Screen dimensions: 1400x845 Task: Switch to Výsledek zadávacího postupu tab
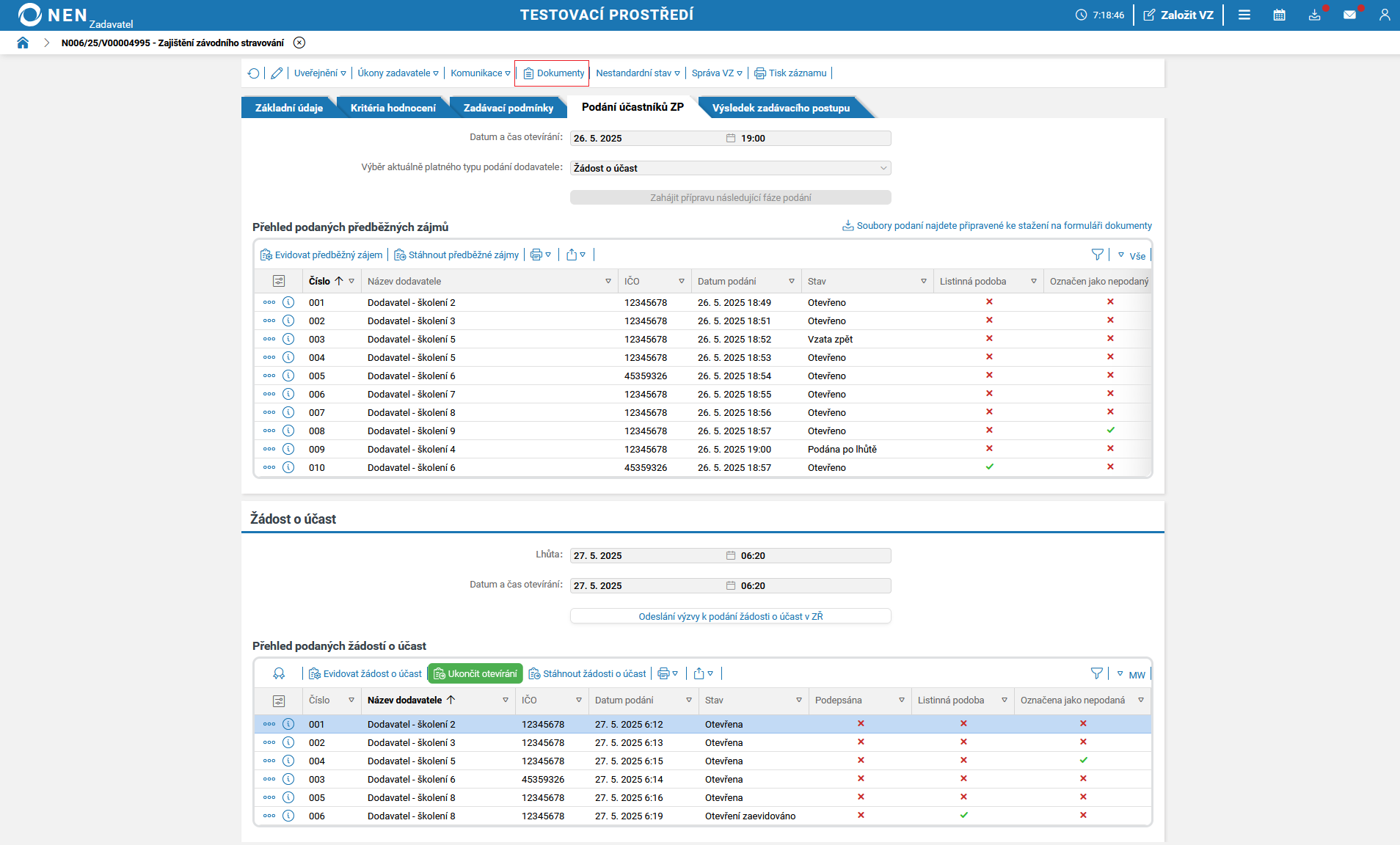781,108
